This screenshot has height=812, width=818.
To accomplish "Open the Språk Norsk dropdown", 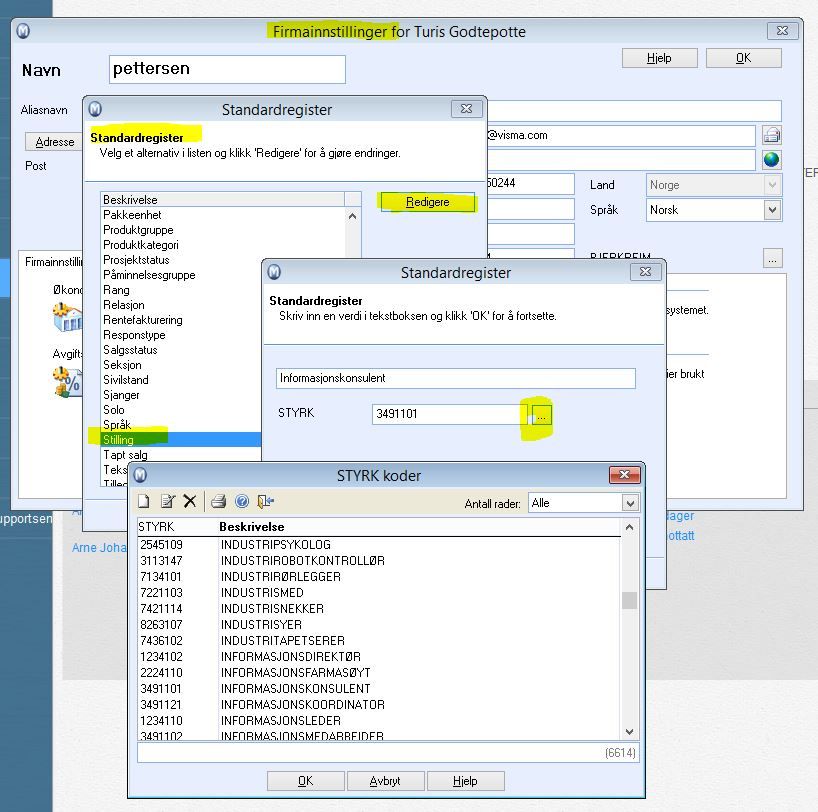I will pyautogui.click(x=772, y=210).
